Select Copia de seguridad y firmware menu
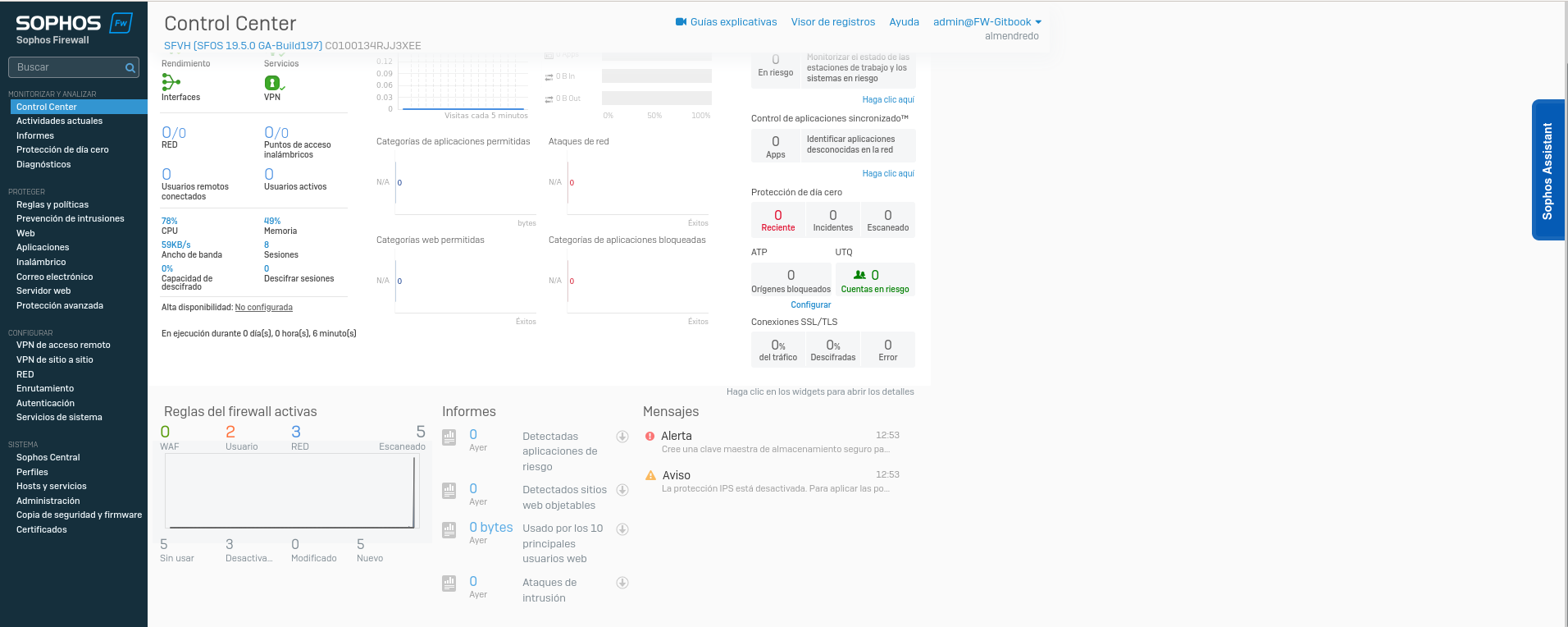 coord(79,515)
